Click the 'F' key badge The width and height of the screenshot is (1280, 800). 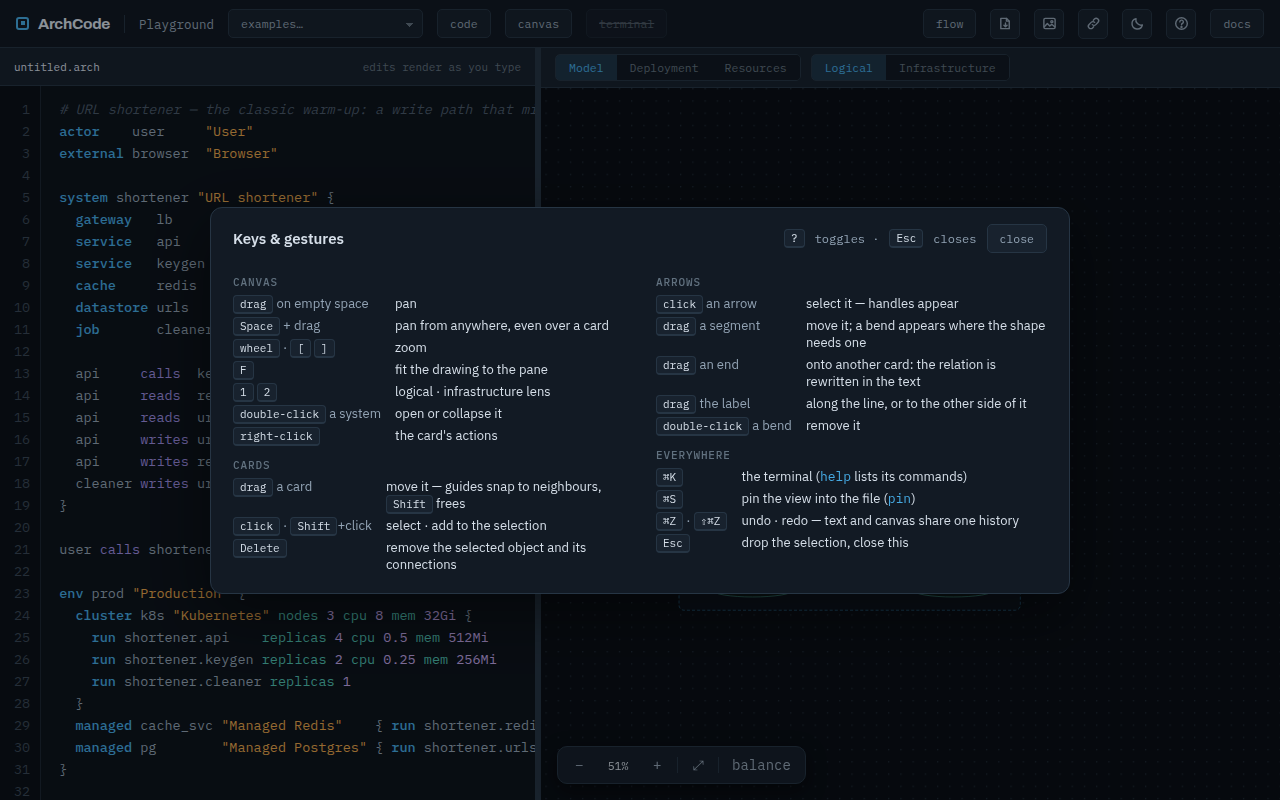(x=243, y=370)
